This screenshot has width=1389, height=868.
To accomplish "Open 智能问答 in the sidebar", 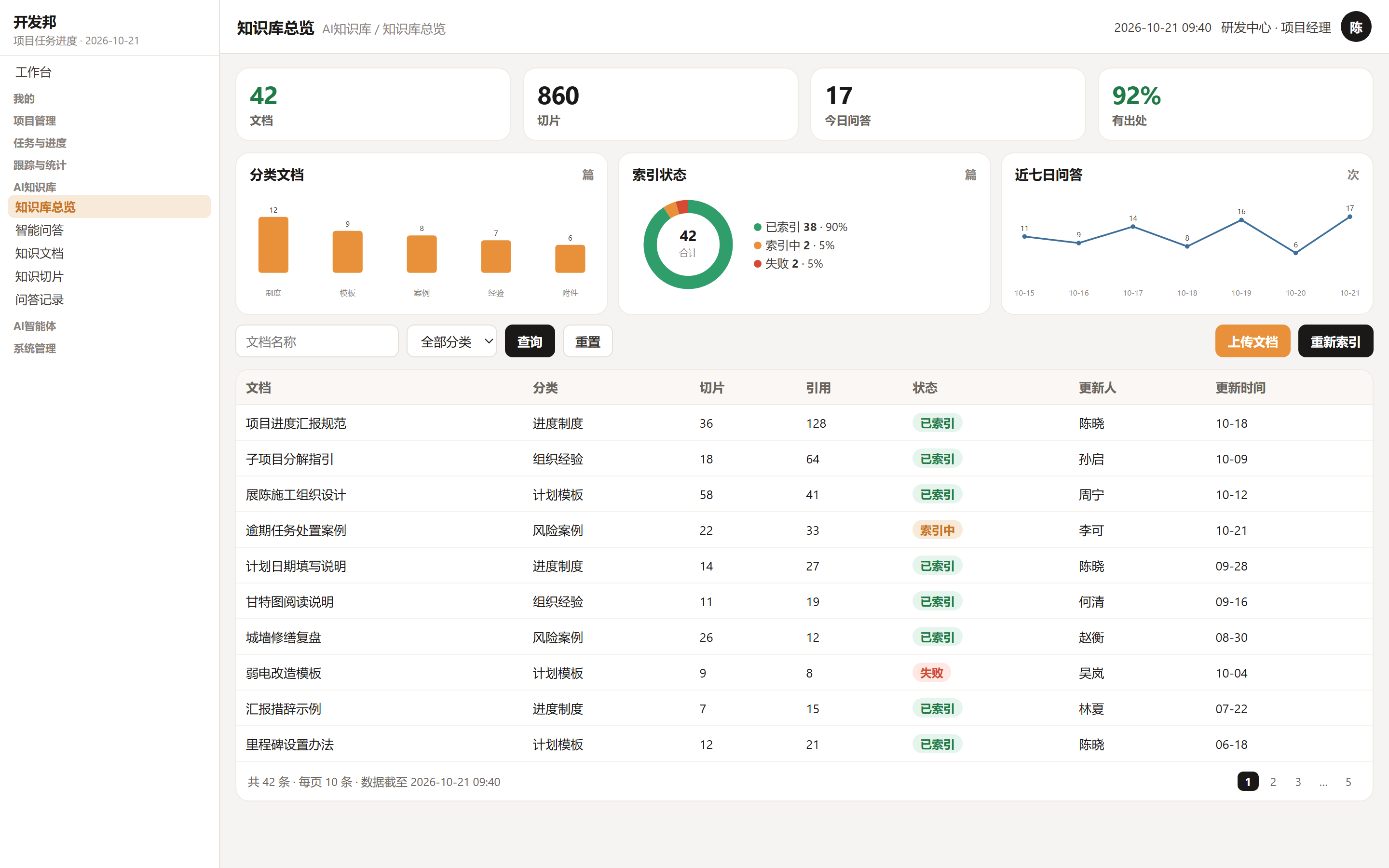I will 109,230.
